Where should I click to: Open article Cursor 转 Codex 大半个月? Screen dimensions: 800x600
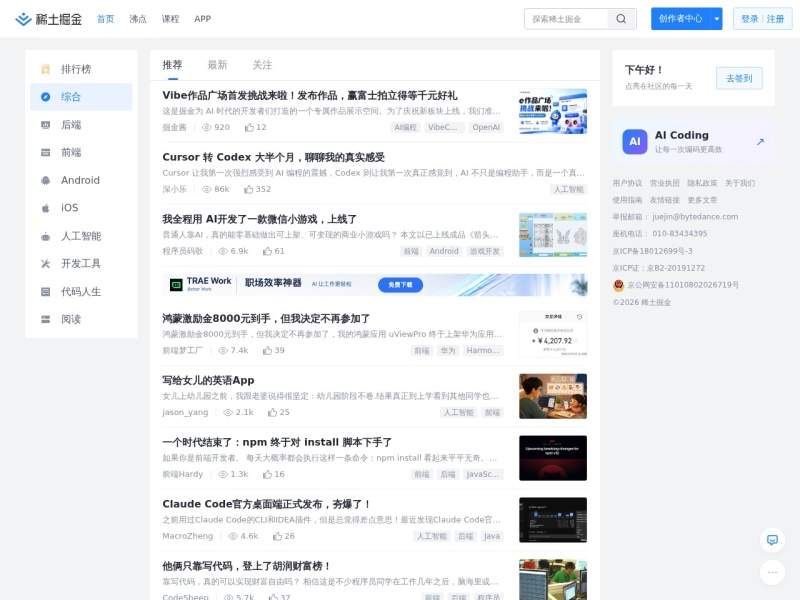(273, 157)
